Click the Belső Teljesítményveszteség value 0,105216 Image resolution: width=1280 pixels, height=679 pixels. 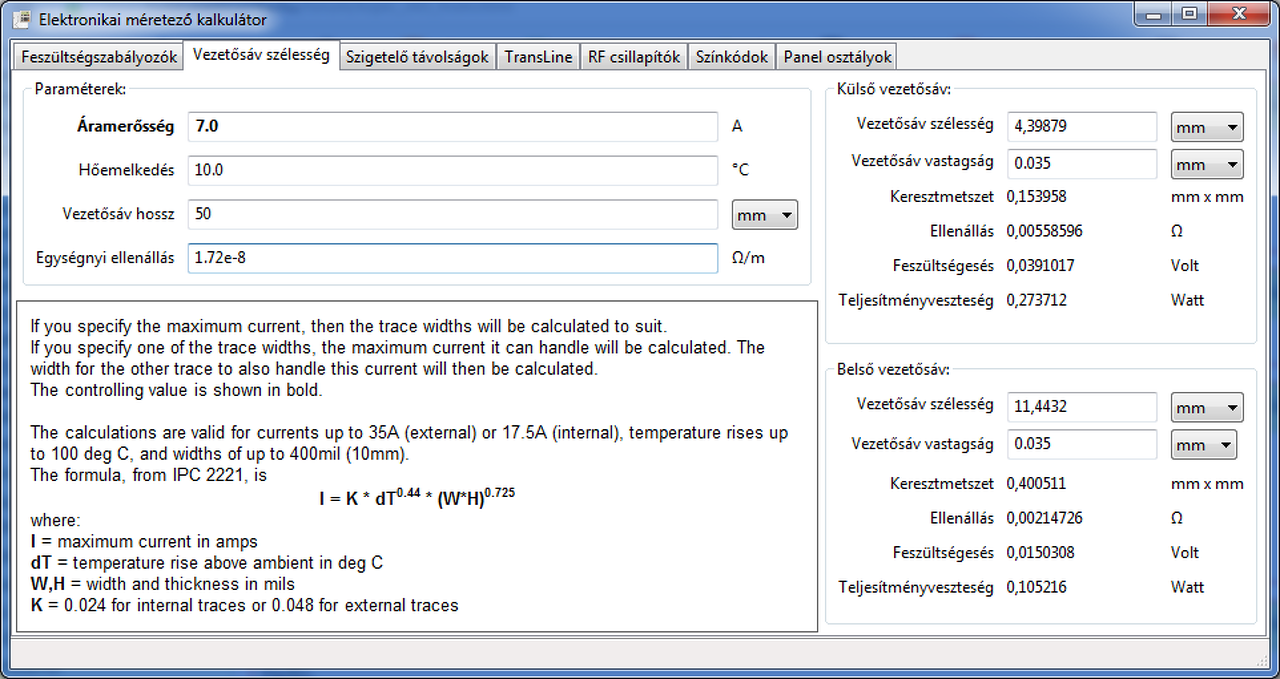pyautogui.click(x=1036, y=587)
